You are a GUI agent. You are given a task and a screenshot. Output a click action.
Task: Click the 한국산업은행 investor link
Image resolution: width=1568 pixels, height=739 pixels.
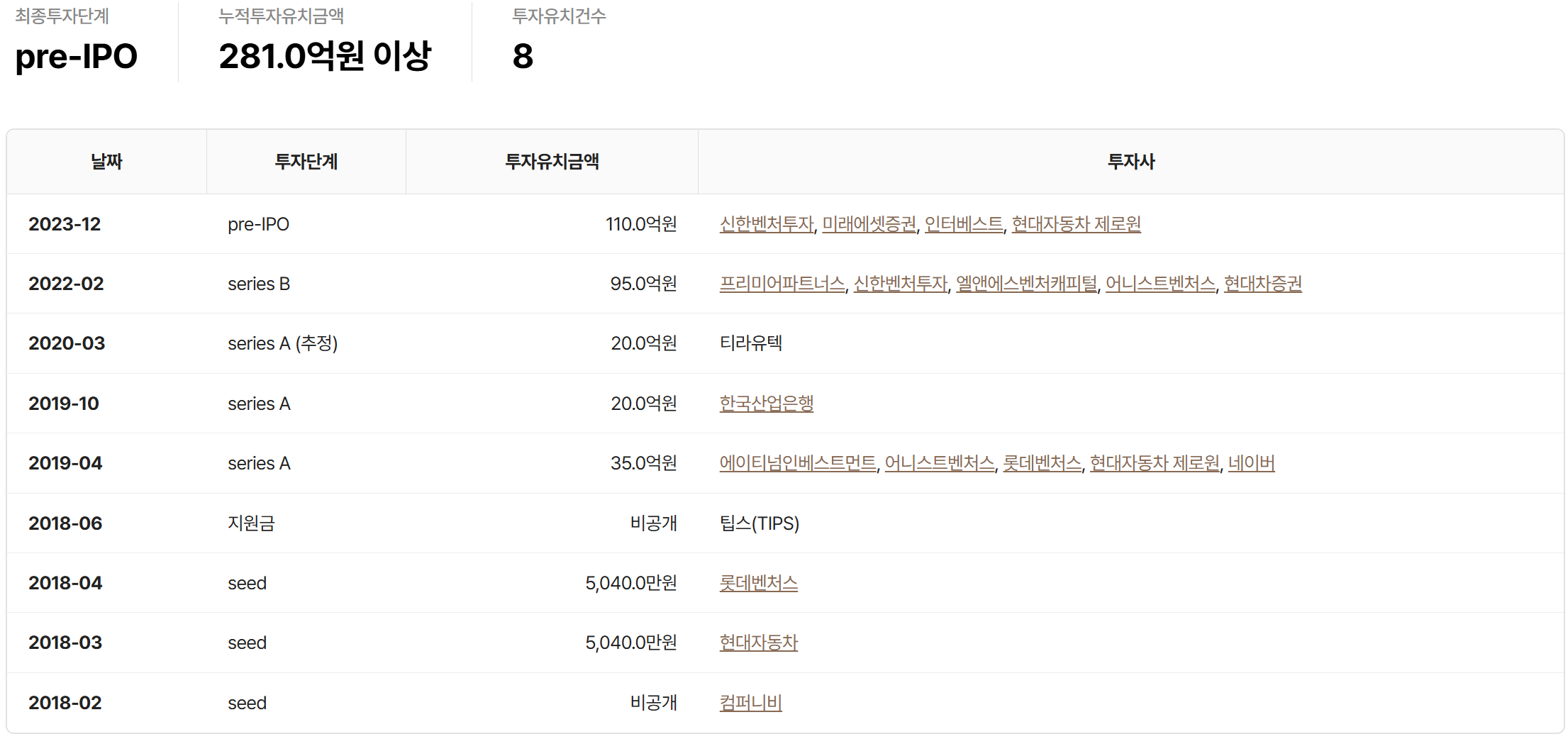click(766, 404)
